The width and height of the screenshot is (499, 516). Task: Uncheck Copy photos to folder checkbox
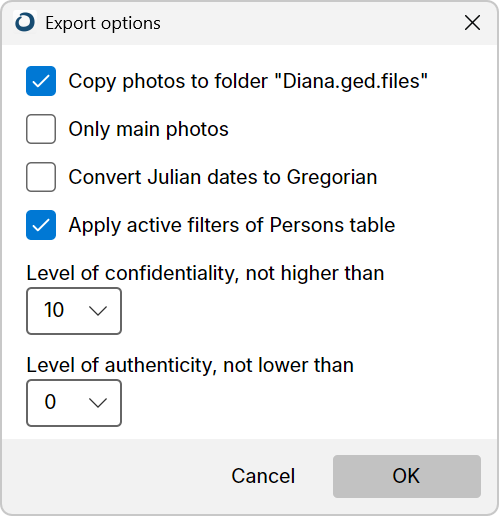point(41,81)
